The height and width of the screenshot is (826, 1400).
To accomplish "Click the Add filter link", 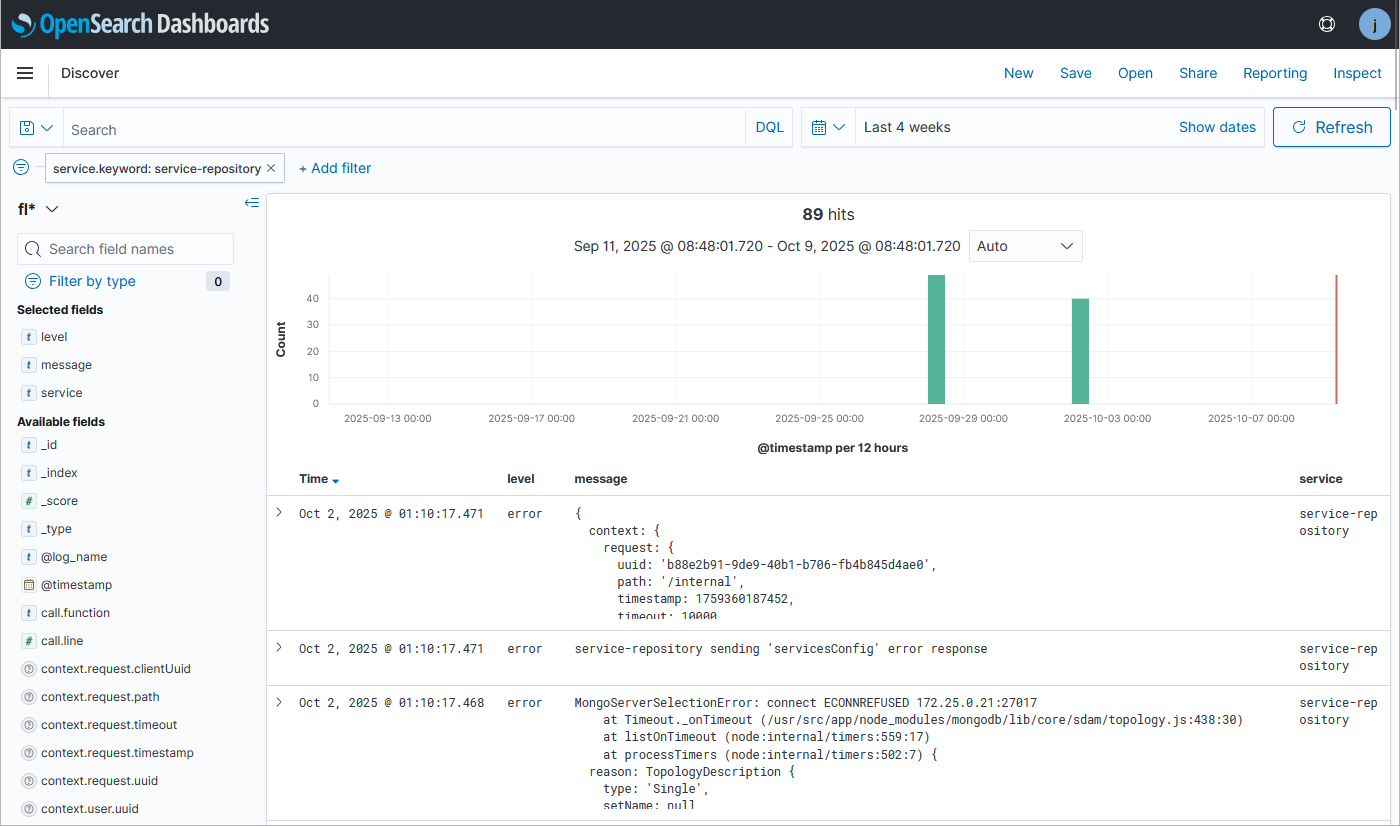I will (x=335, y=168).
